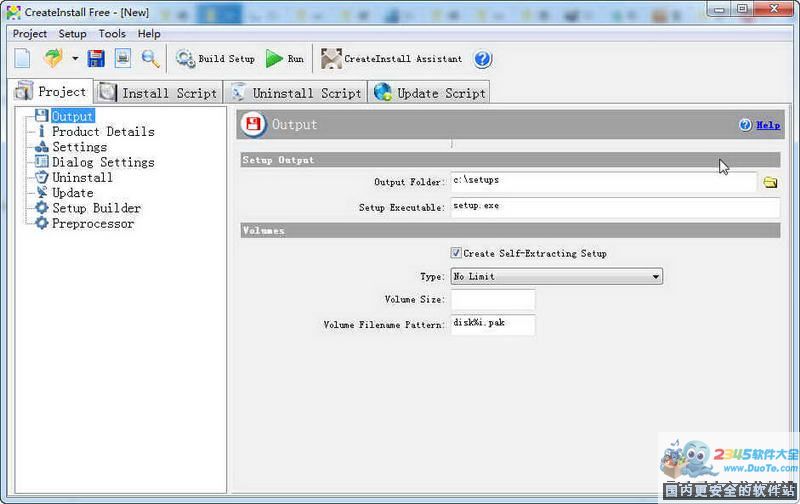Click the magnifying glass search icon
This screenshot has height=504, width=800.
[150, 59]
